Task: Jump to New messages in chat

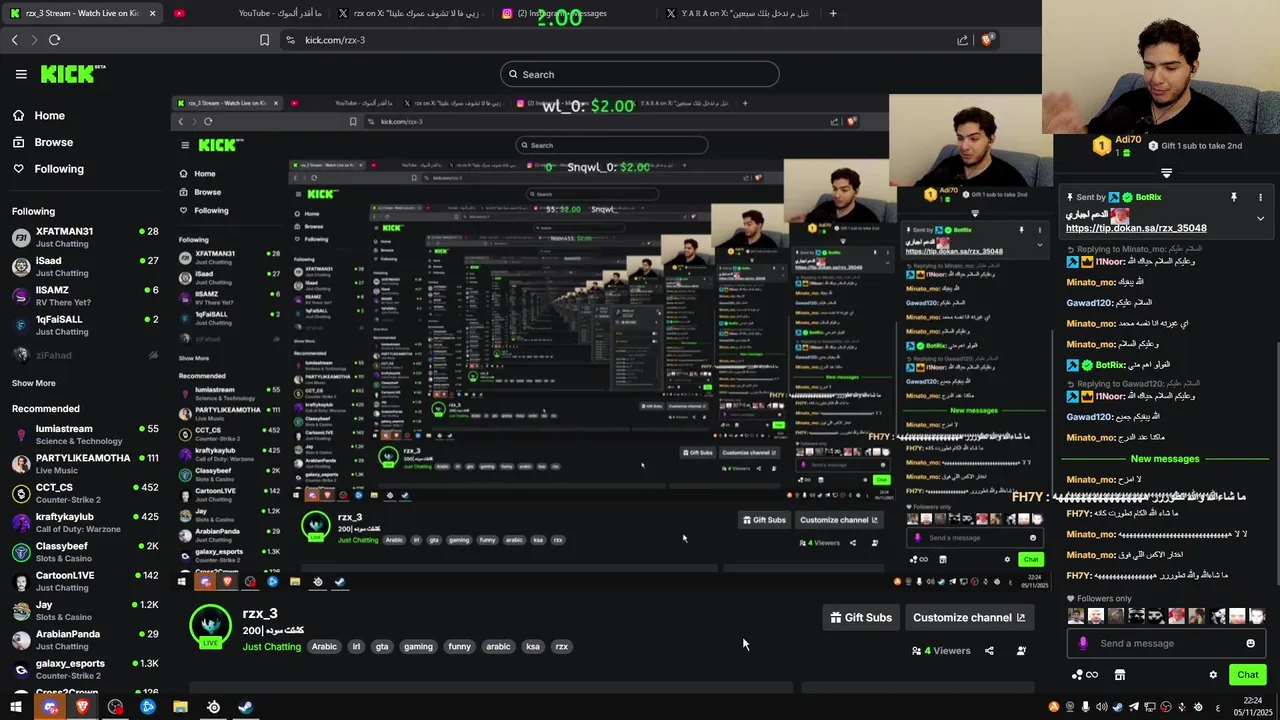Action: pyautogui.click(x=1165, y=459)
